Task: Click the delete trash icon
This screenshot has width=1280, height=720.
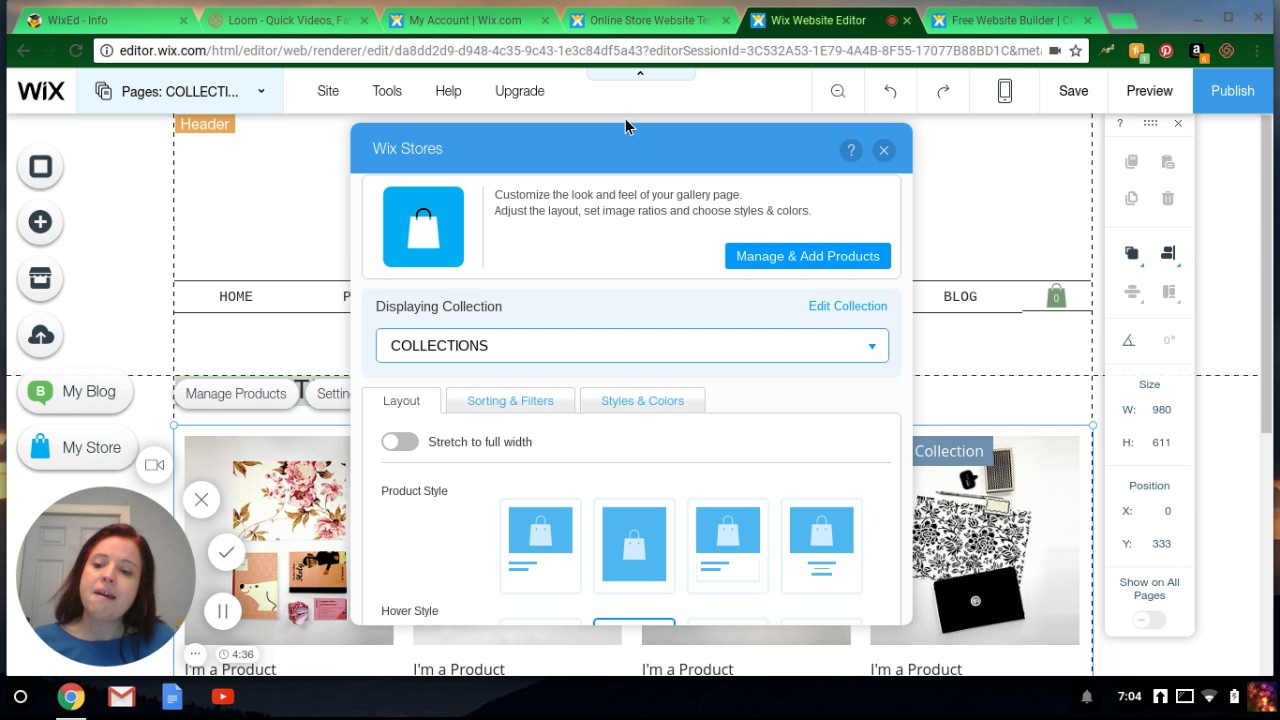Action: coord(1168,198)
